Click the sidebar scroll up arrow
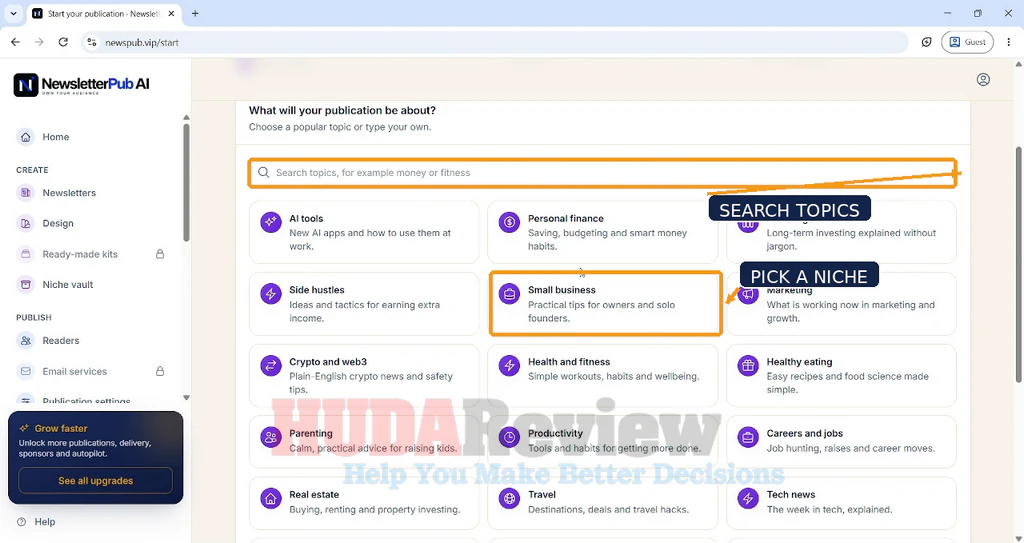Image resolution: width=1024 pixels, height=543 pixels. pyautogui.click(x=186, y=118)
